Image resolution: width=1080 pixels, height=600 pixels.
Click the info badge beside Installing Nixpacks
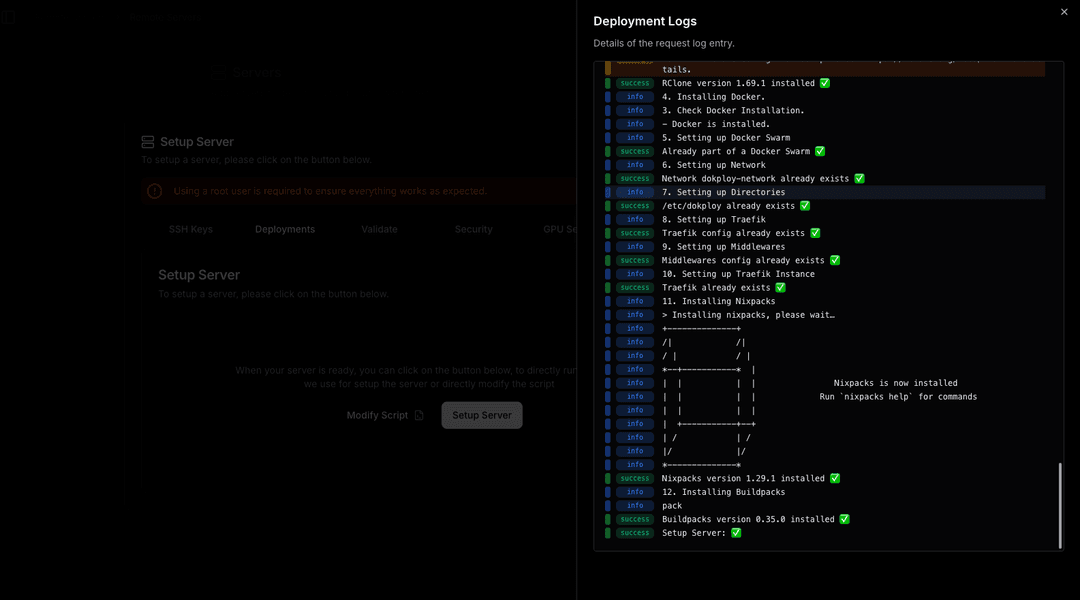(632, 301)
